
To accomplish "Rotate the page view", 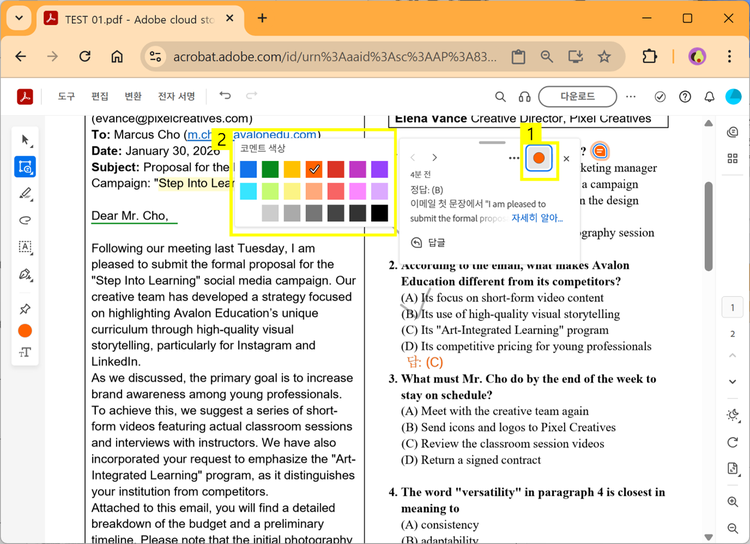I will click(x=732, y=443).
